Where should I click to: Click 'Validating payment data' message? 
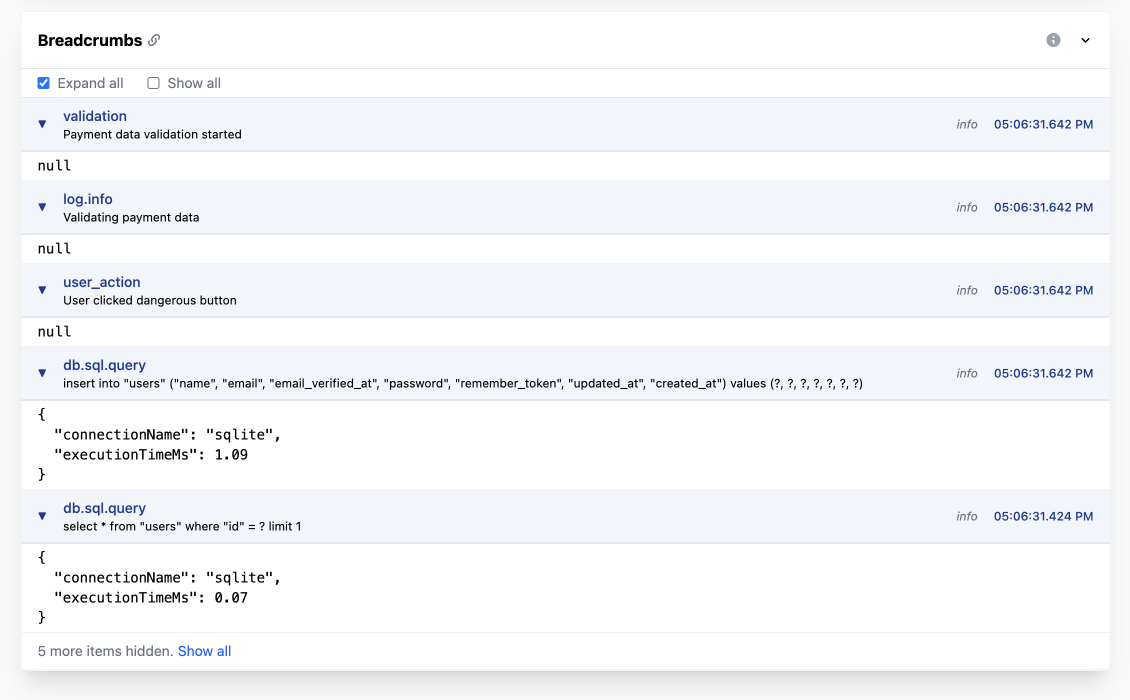point(131,218)
